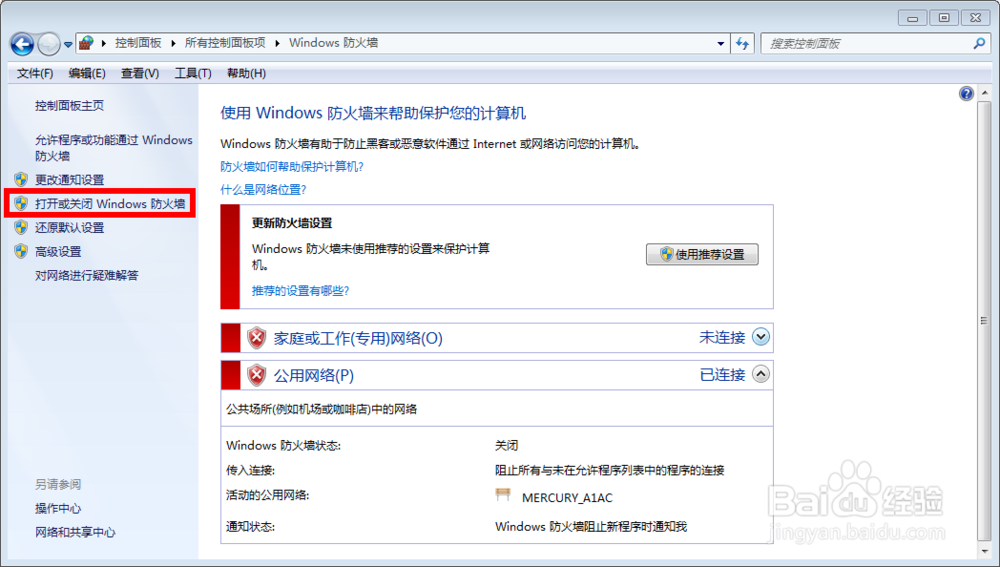Click the forward navigation arrow button
Viewport: 1000px width, 567px height.
click(x=49, y=44)
